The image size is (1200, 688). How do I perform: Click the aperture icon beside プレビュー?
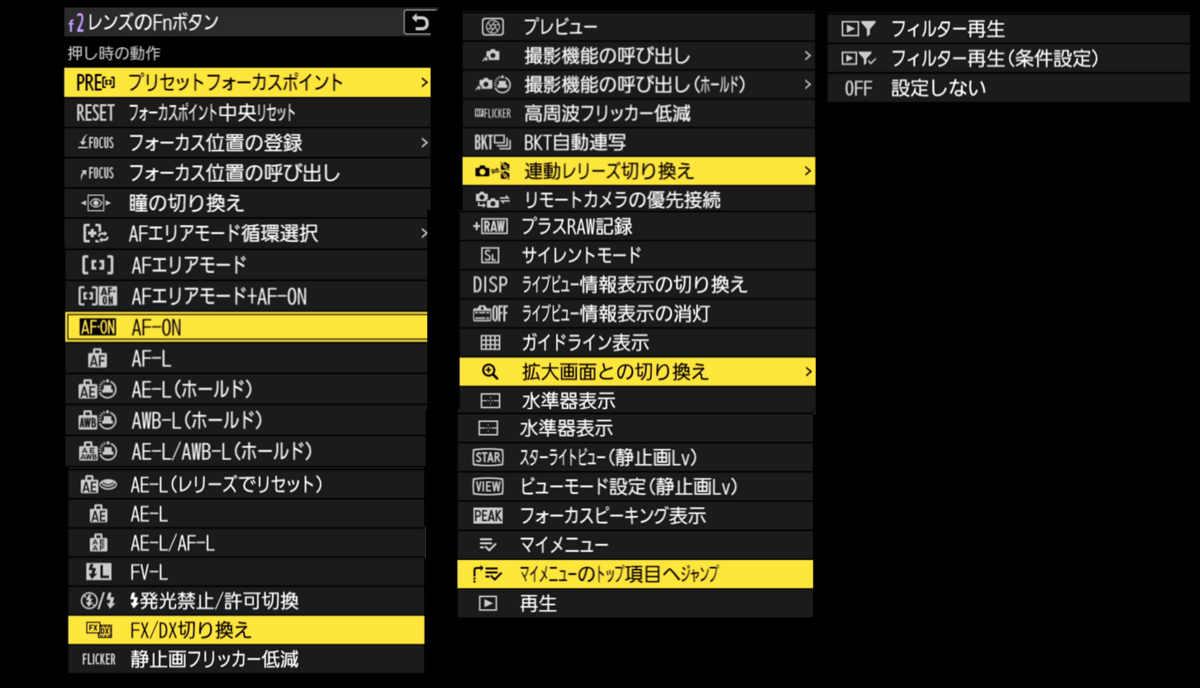click(491, 27)
